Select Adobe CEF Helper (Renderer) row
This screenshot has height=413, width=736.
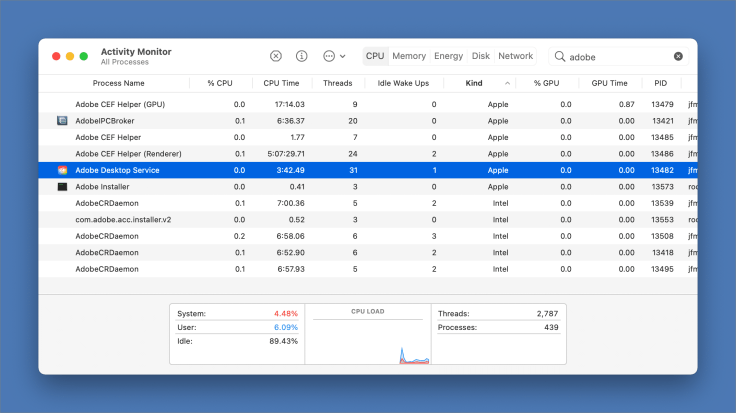[368, 153]
